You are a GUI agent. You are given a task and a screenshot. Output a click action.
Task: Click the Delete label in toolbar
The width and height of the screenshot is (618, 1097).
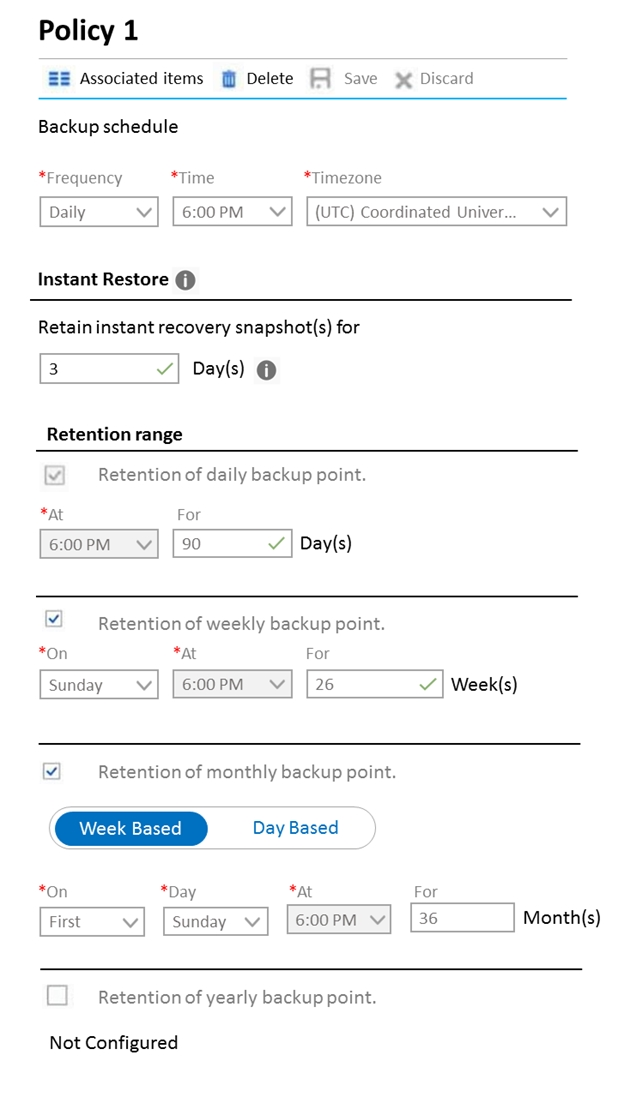pos(269,78)
